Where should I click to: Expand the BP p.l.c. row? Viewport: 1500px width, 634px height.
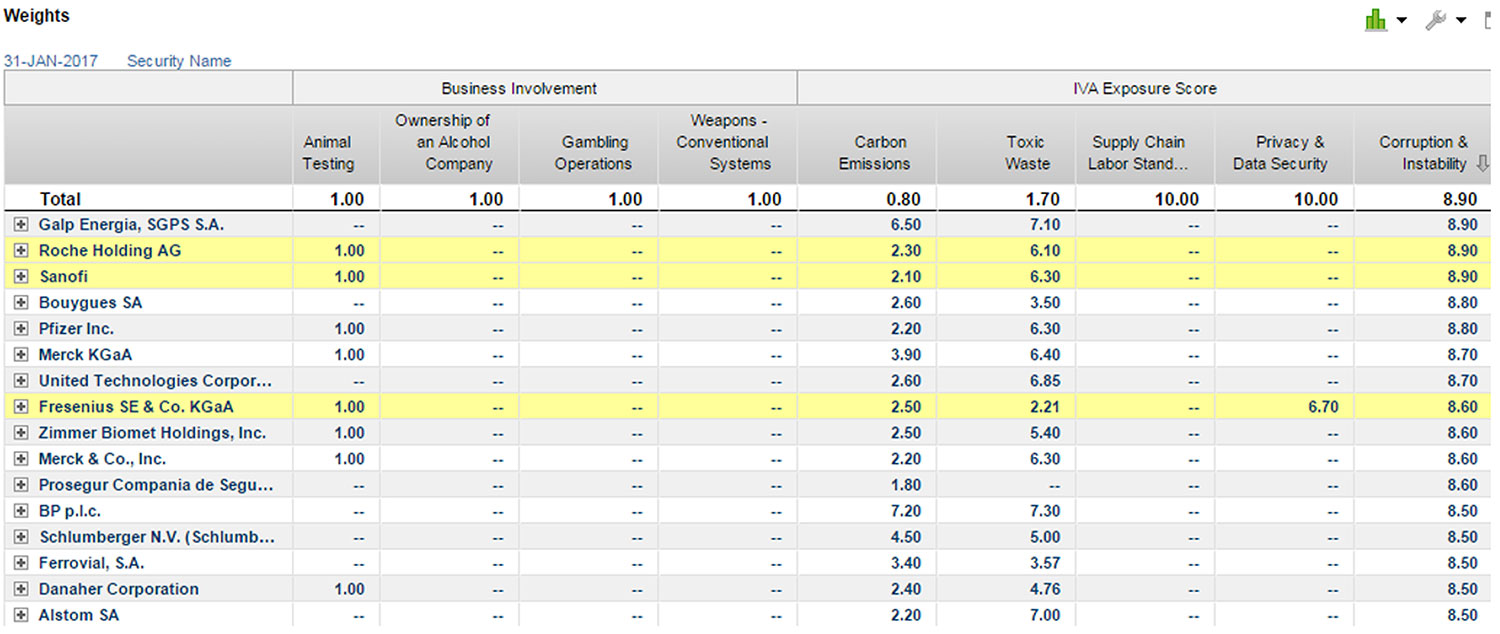(21, 511)
